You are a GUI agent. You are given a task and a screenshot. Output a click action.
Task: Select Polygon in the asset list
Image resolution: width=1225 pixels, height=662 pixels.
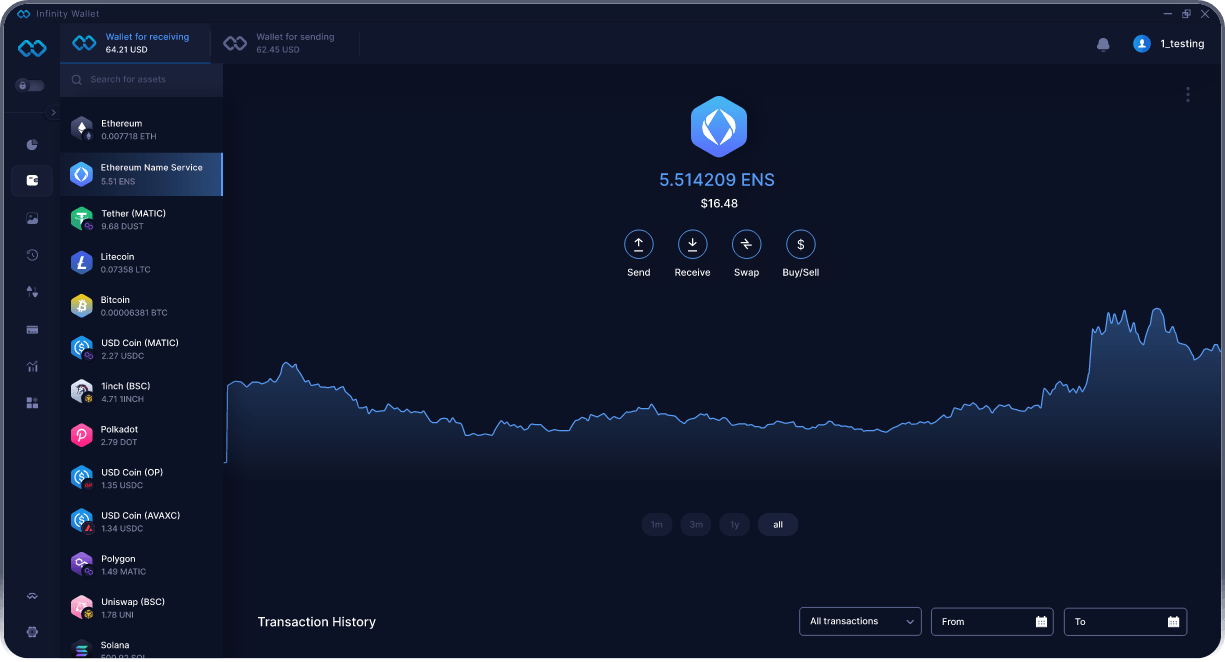[141, 565]
